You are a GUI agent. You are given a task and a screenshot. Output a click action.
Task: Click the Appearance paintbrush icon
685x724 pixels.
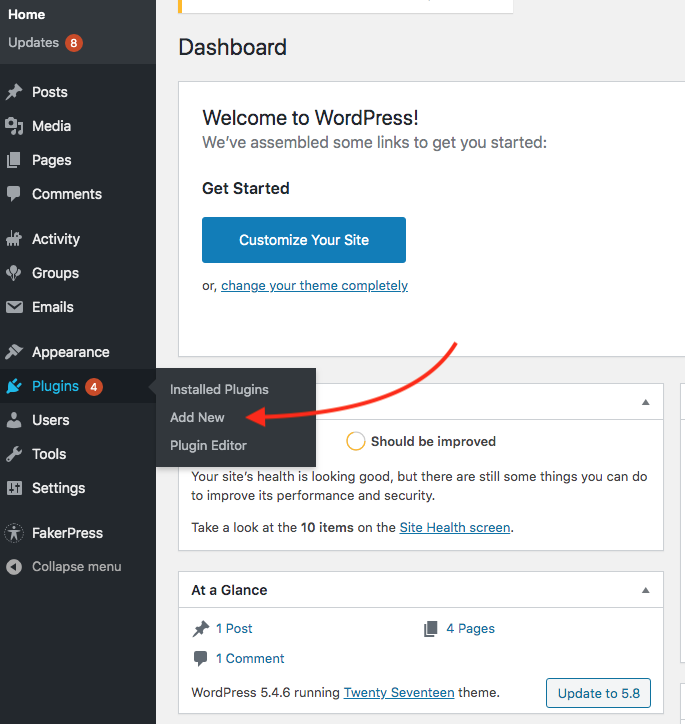click(14, 352)
